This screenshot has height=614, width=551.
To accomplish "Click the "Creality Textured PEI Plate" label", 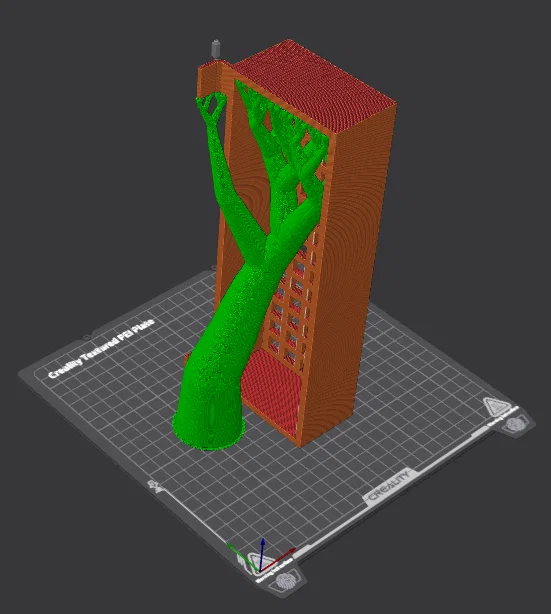I will point(101,349).
